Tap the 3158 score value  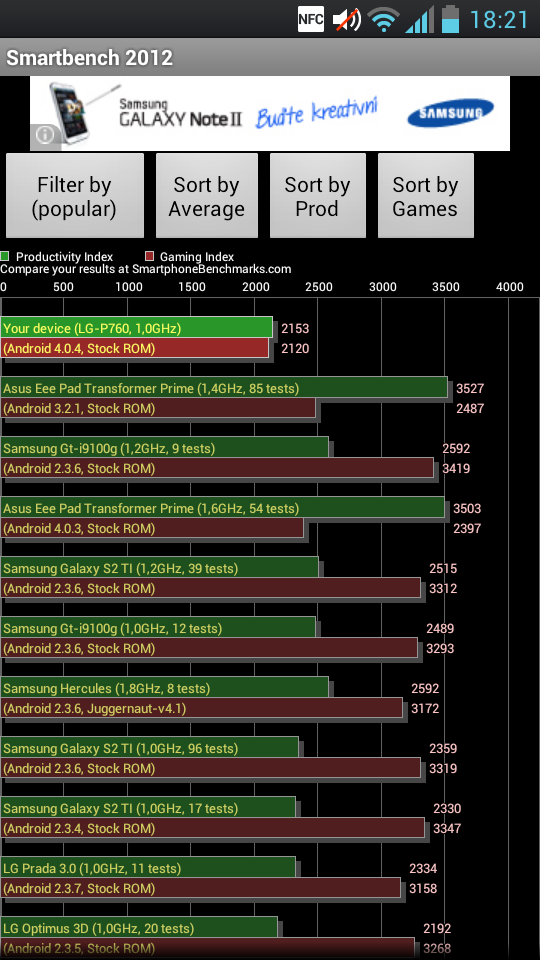point(423,888)
